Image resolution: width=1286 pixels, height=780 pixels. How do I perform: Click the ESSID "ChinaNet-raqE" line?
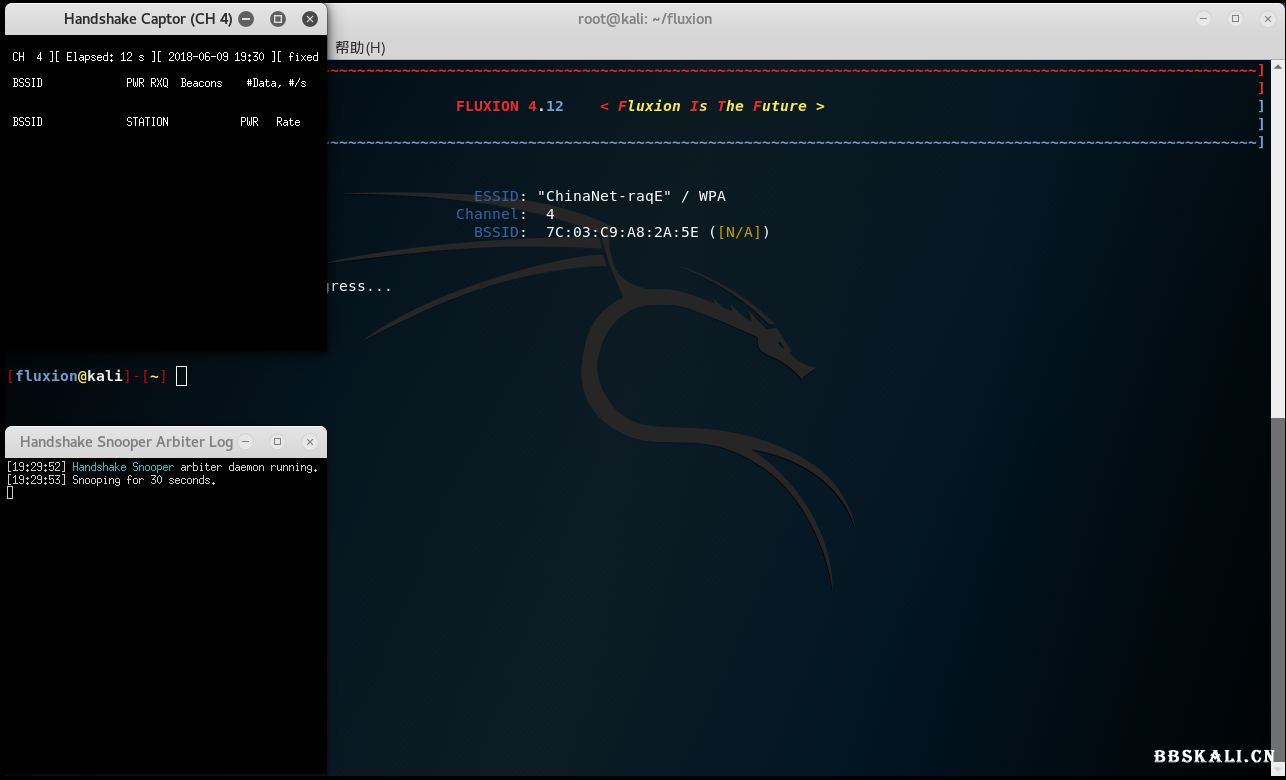(600, 196)
